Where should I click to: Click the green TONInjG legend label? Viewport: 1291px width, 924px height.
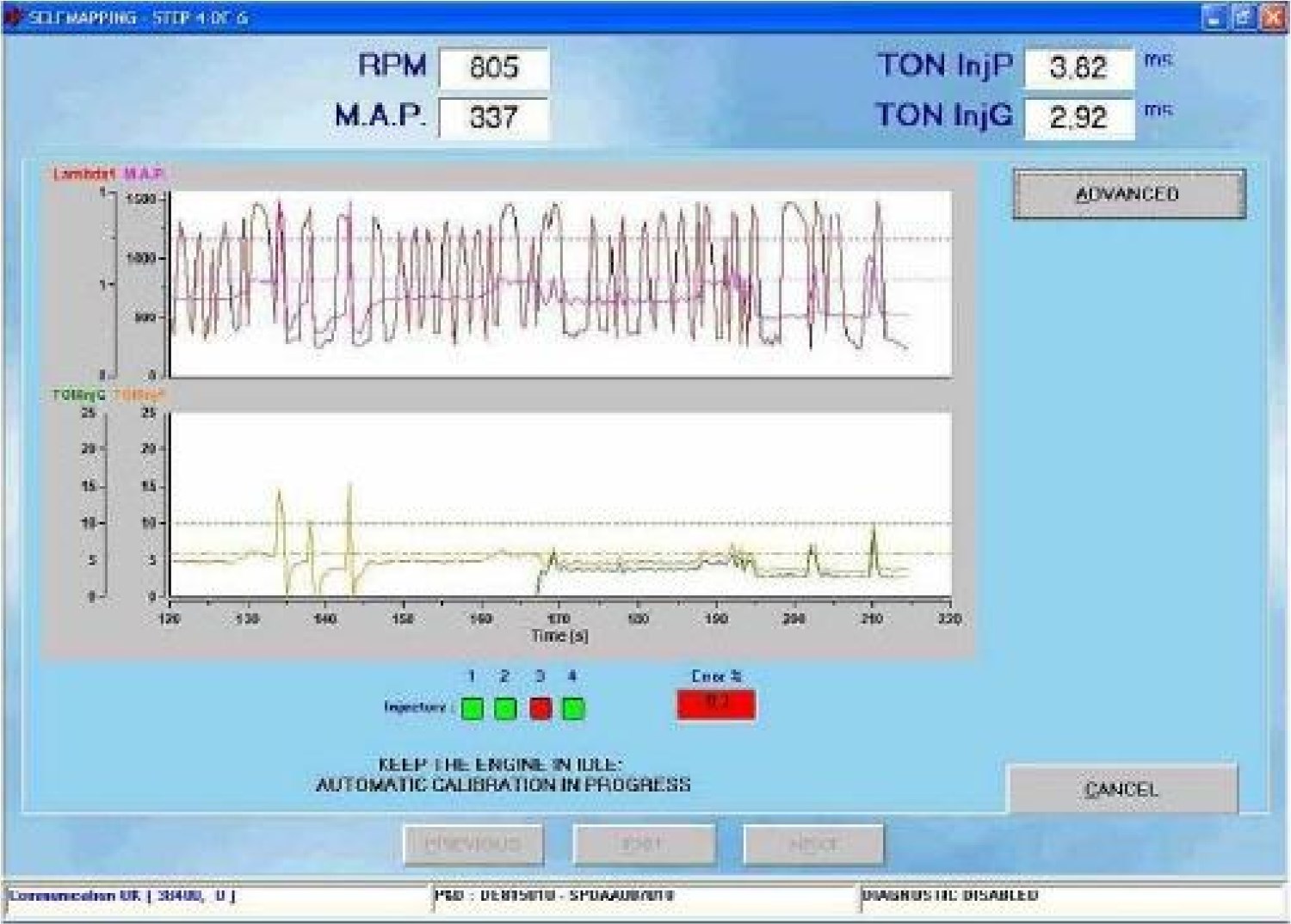78,395
